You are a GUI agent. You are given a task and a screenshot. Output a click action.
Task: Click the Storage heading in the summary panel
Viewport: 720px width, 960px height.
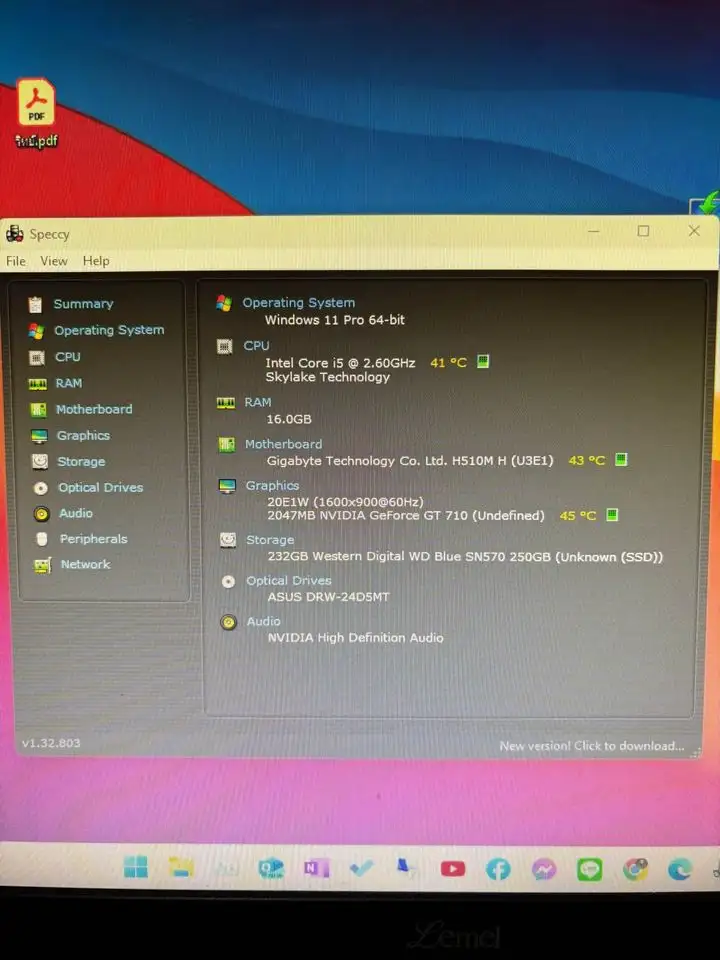[x=270, y=540]
